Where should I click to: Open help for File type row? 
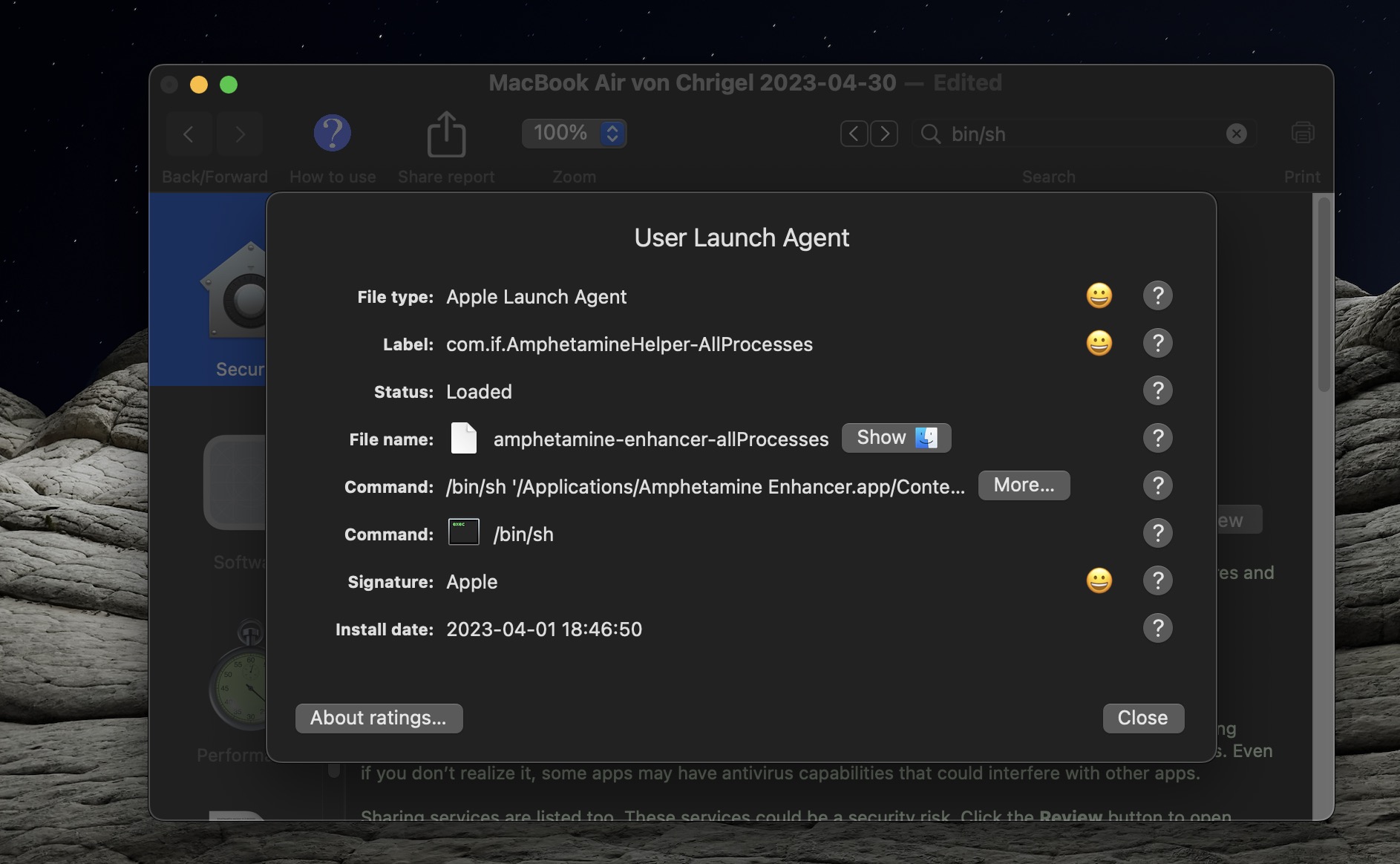pyautogui.click(x=1158, y=295)
